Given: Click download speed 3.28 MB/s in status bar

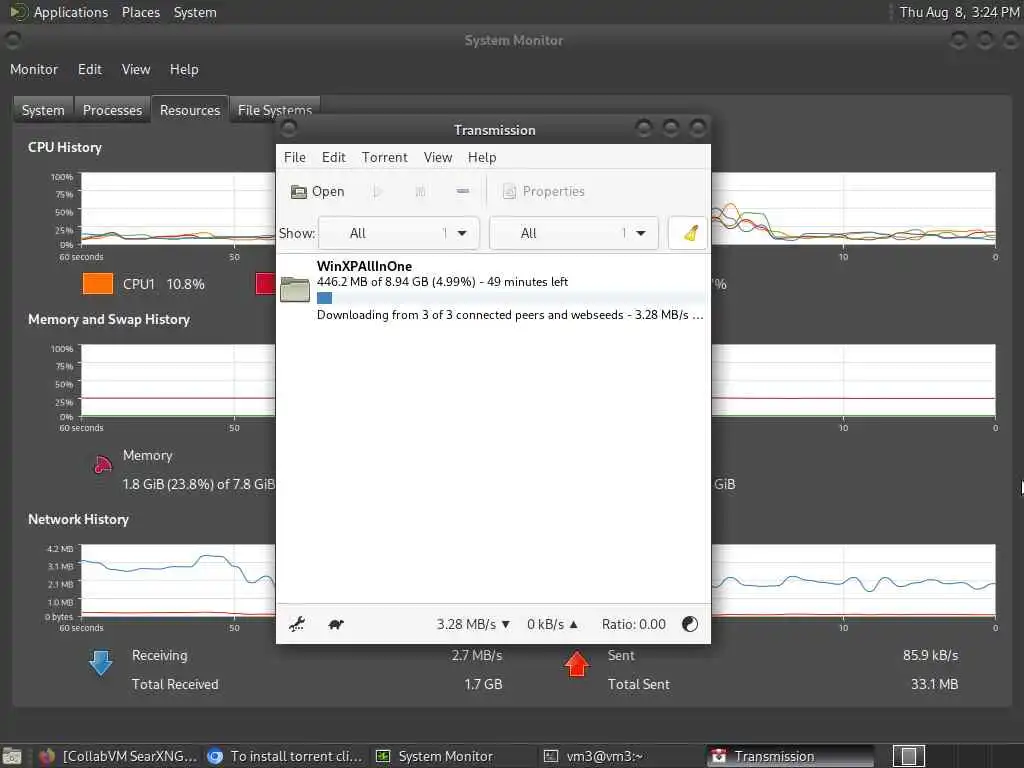Looking at the screenshot, I should (x=473, y=624).
